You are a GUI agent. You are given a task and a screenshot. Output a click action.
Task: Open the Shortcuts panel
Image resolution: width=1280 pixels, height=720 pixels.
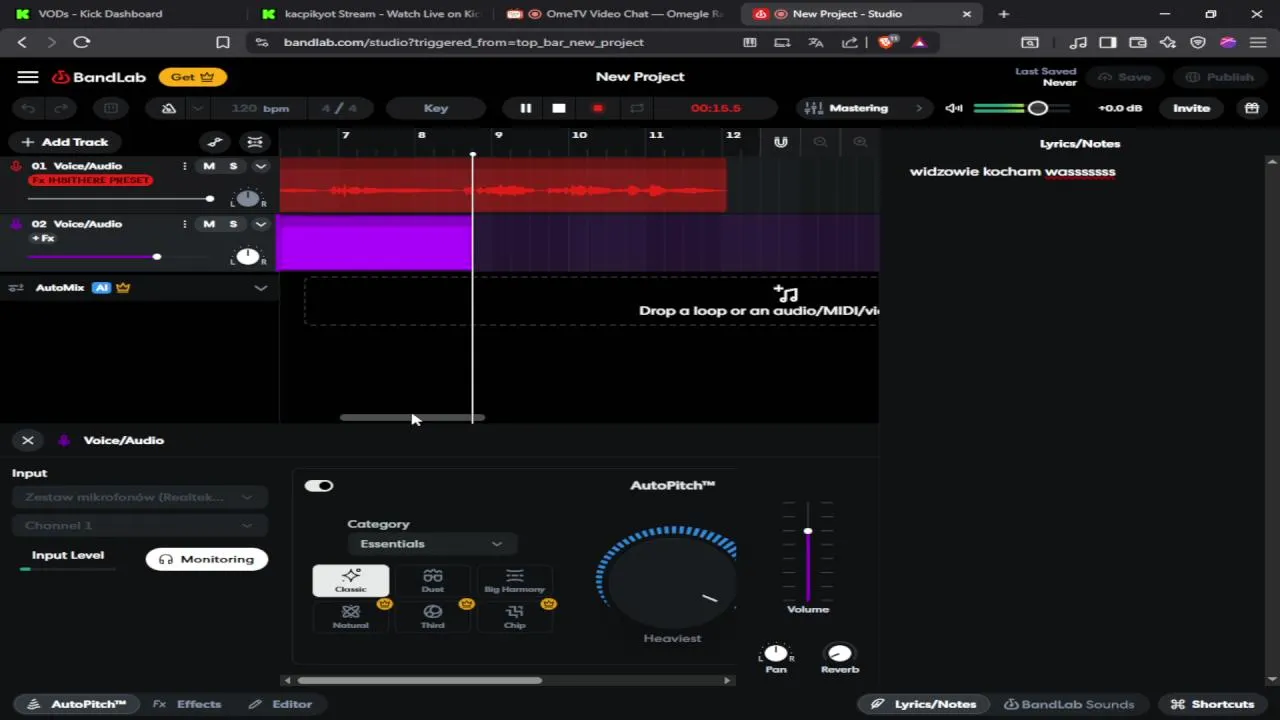[1212, 704]
